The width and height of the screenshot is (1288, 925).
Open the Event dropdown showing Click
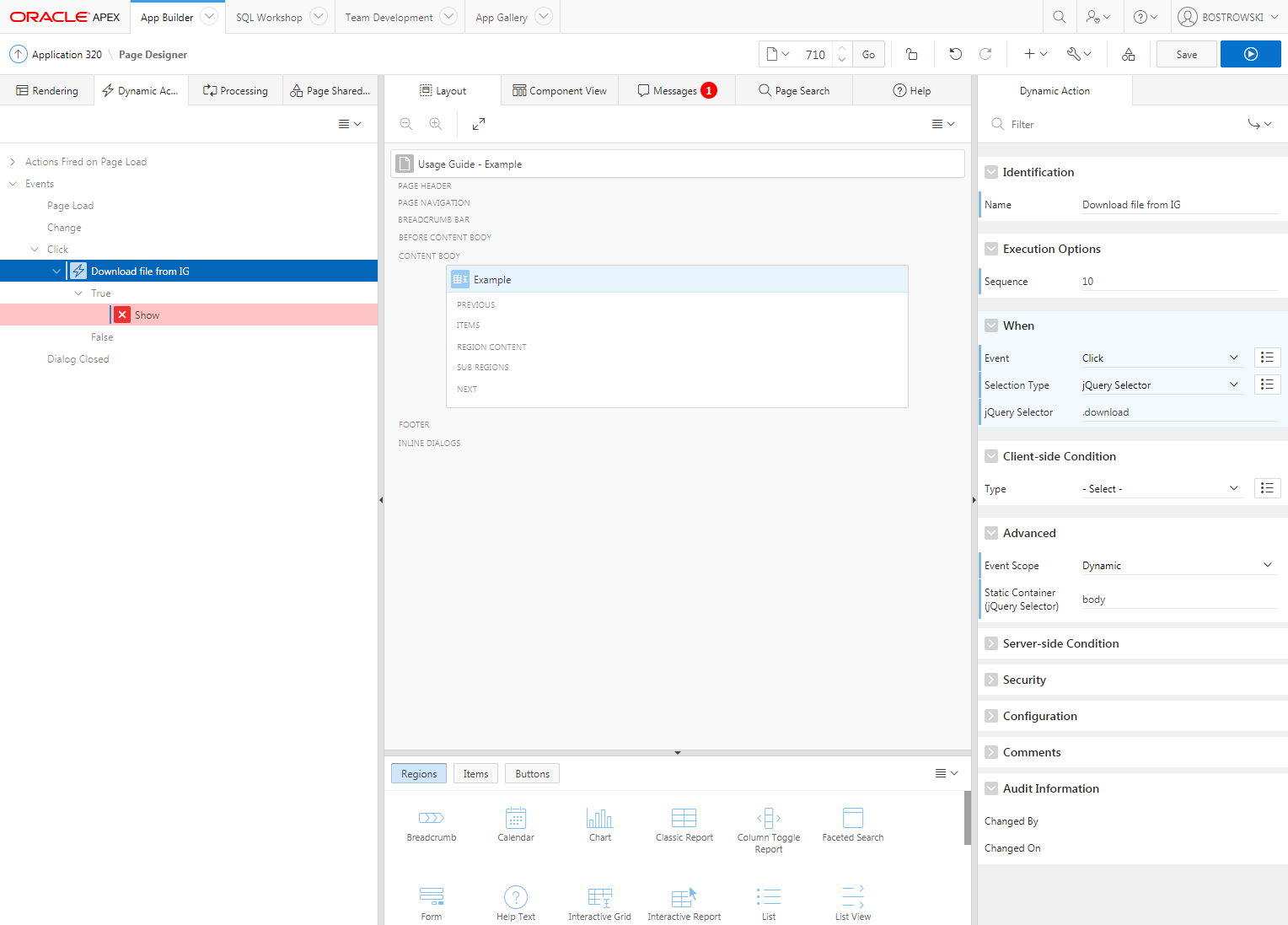[x=1162, y=358]
